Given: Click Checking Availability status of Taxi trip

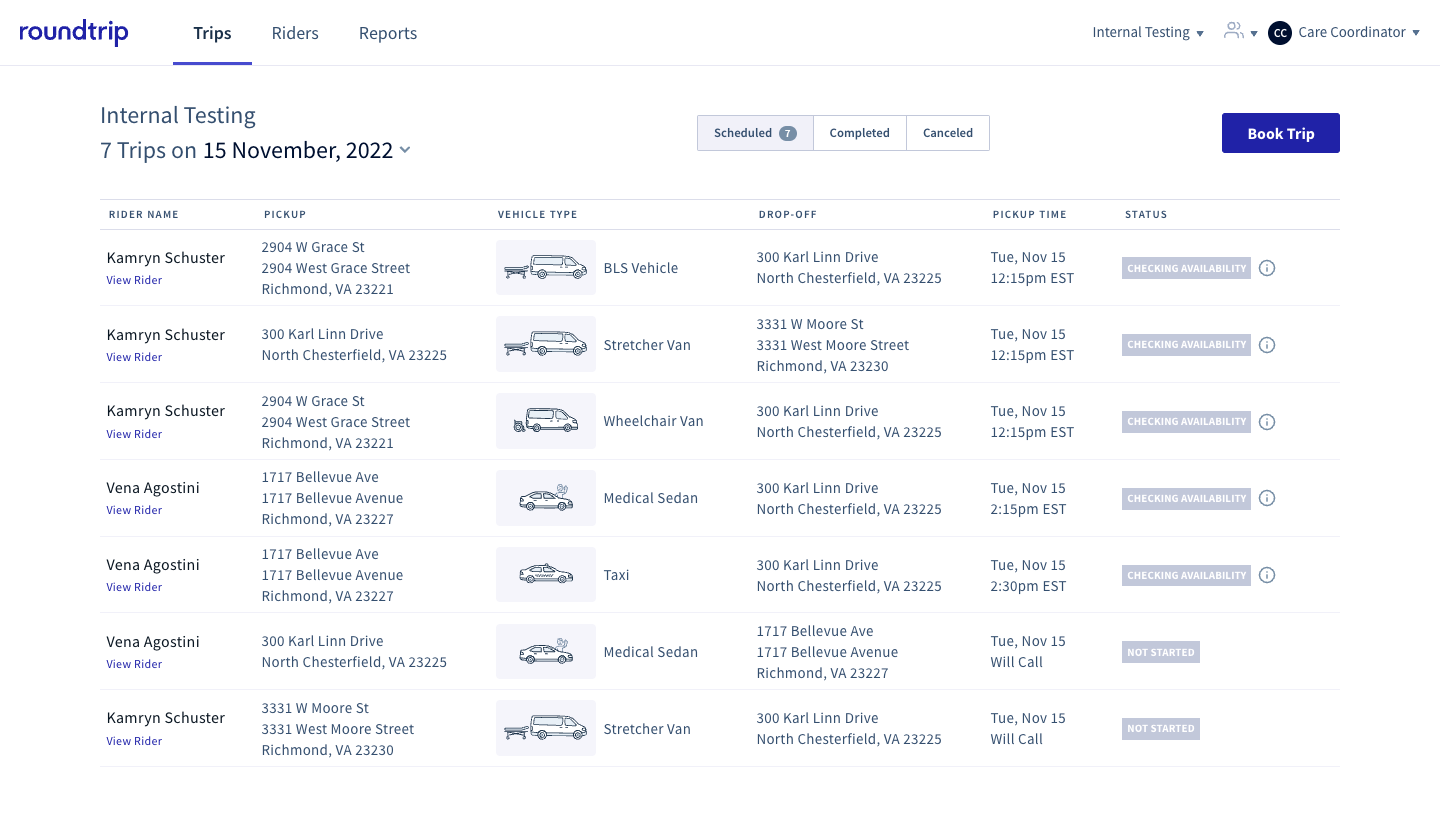Looking at the screenshot, I should [1186, 575].
